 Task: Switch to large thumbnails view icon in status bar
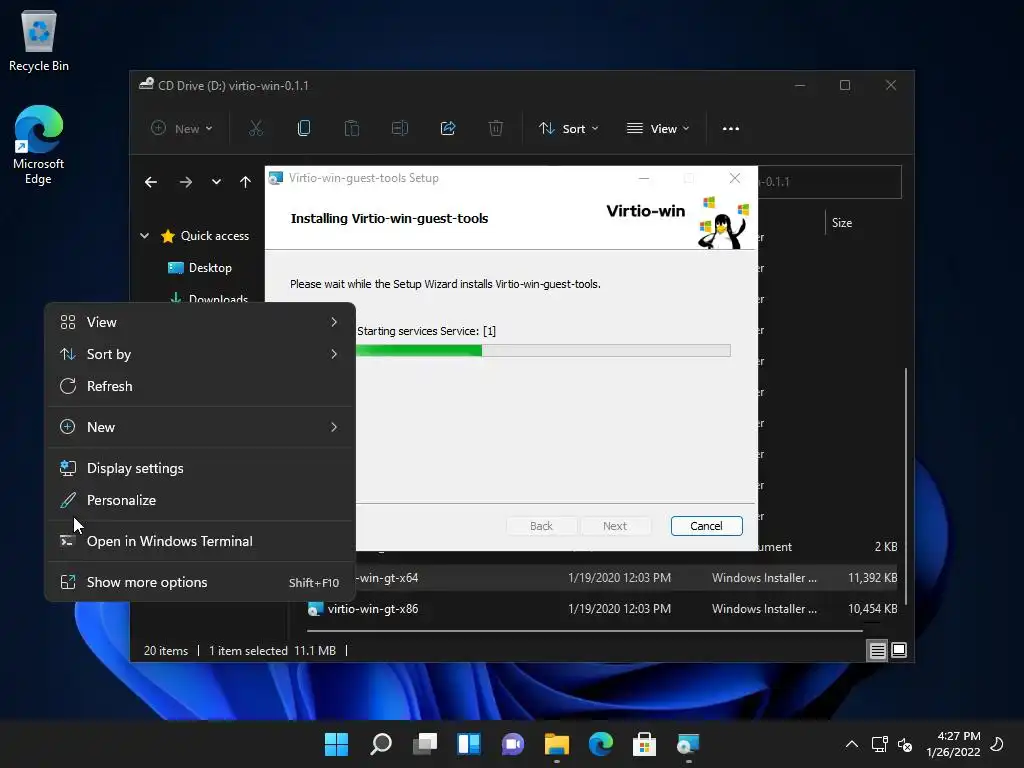point(899,650)
